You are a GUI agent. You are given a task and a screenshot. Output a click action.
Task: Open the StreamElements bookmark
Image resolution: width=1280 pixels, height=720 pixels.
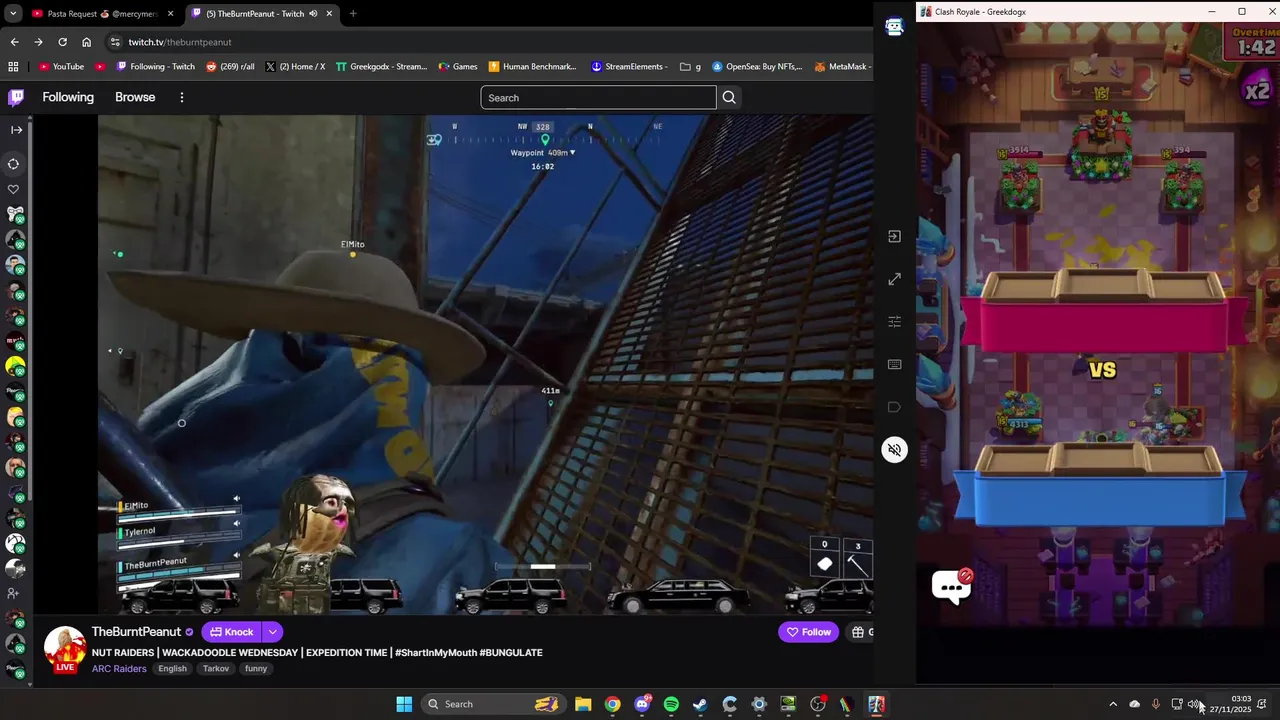pos(628,66)
